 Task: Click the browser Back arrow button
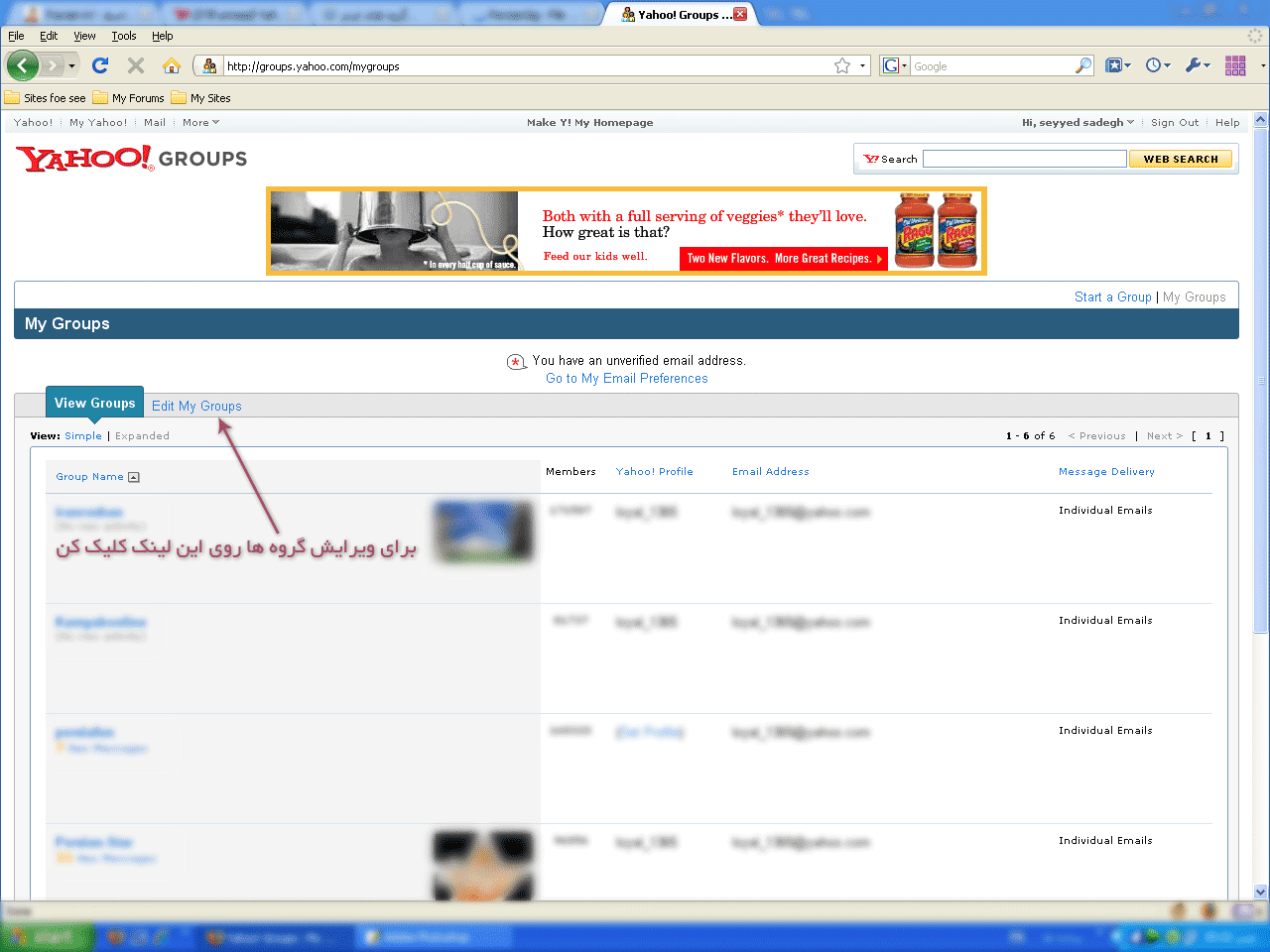pyautogui.click(x=22, y=65)
